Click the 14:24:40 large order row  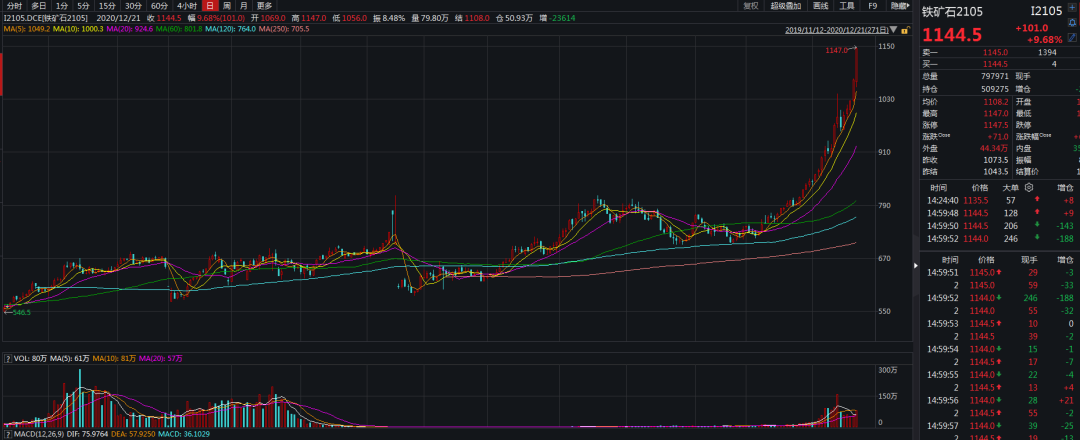pos(999,200)
